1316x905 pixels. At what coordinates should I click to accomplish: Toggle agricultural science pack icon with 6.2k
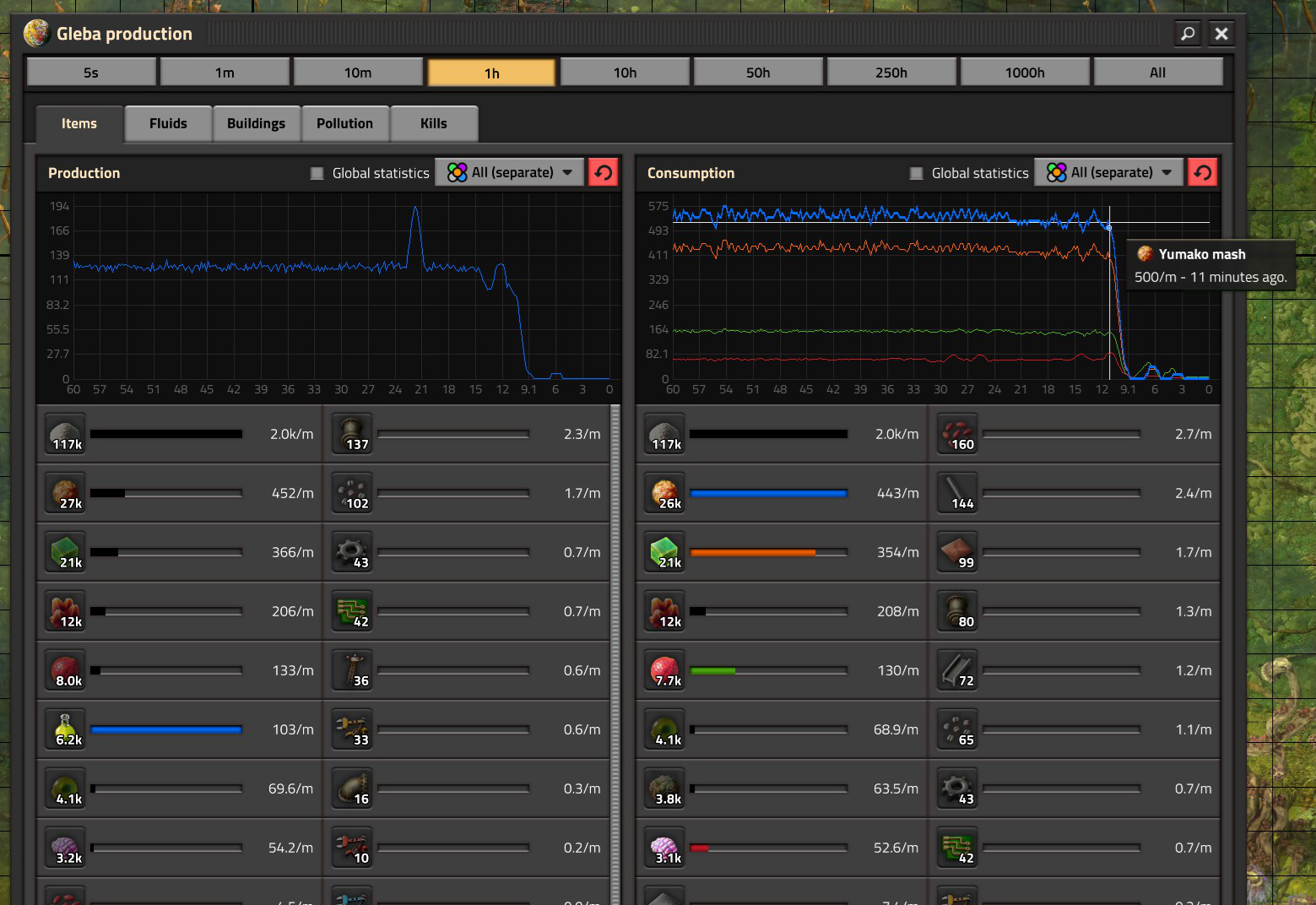[x=66, y=729]
